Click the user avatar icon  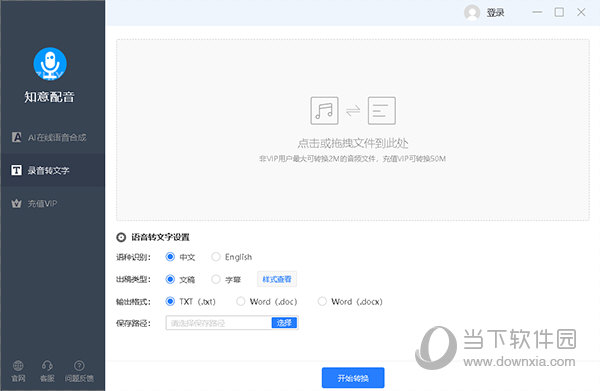(472, 13)
